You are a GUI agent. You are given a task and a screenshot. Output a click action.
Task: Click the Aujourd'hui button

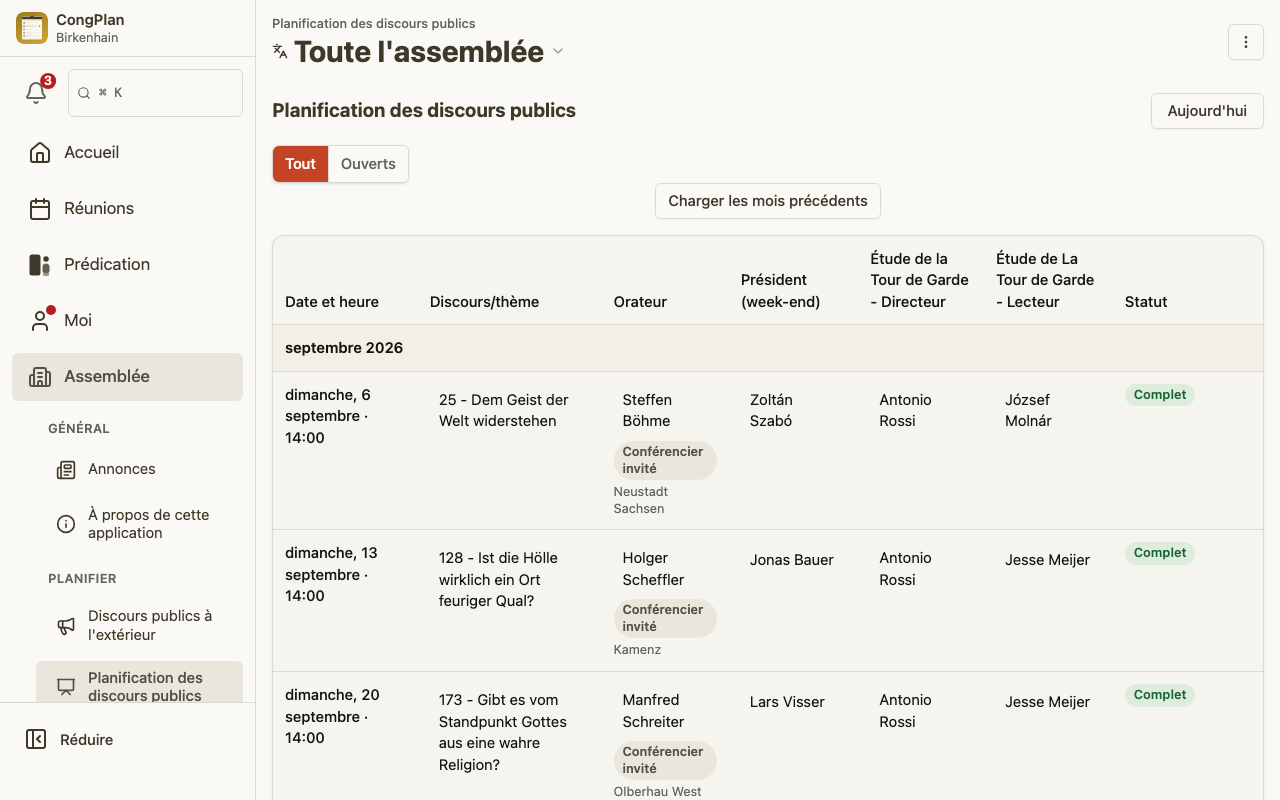pyautogui.click(x=1207, y=111)
